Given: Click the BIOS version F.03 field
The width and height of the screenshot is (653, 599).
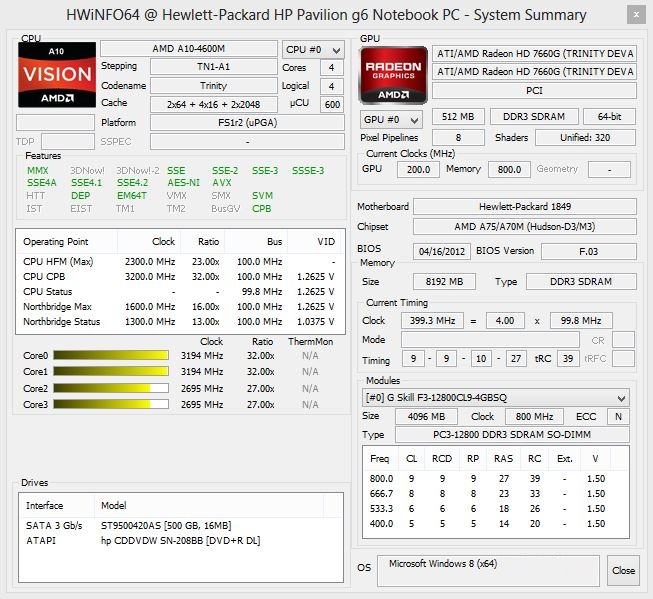Looking at the screenshot, I should (588, 252).
